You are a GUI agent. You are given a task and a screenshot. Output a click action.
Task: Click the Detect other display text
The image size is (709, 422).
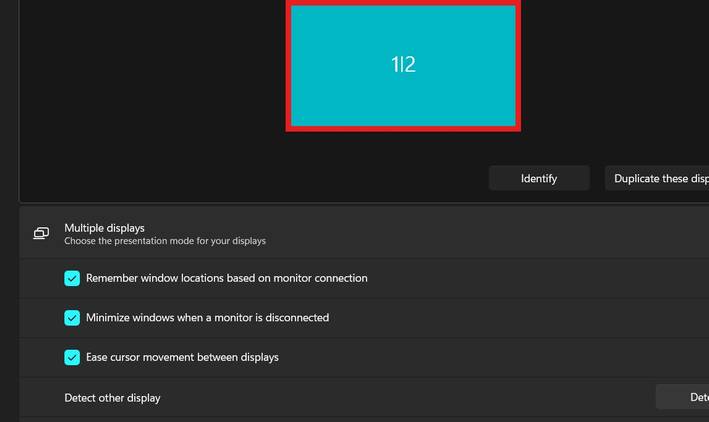coord(112,398)
